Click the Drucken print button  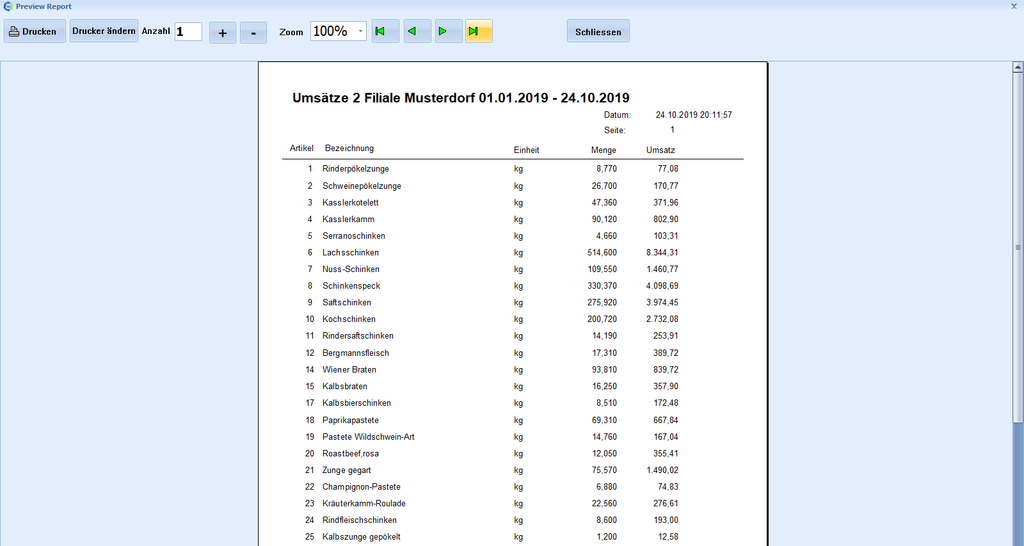pos(35,31)
